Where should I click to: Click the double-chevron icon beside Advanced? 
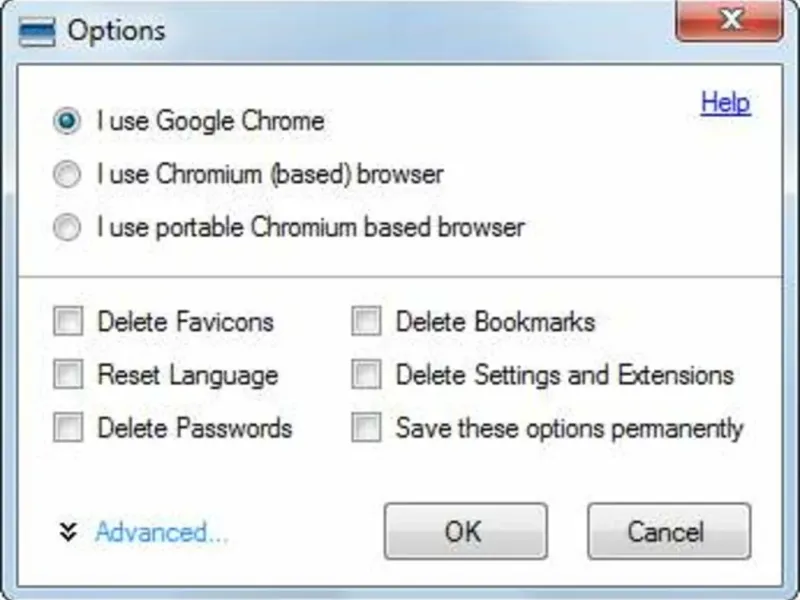point(67,531)
